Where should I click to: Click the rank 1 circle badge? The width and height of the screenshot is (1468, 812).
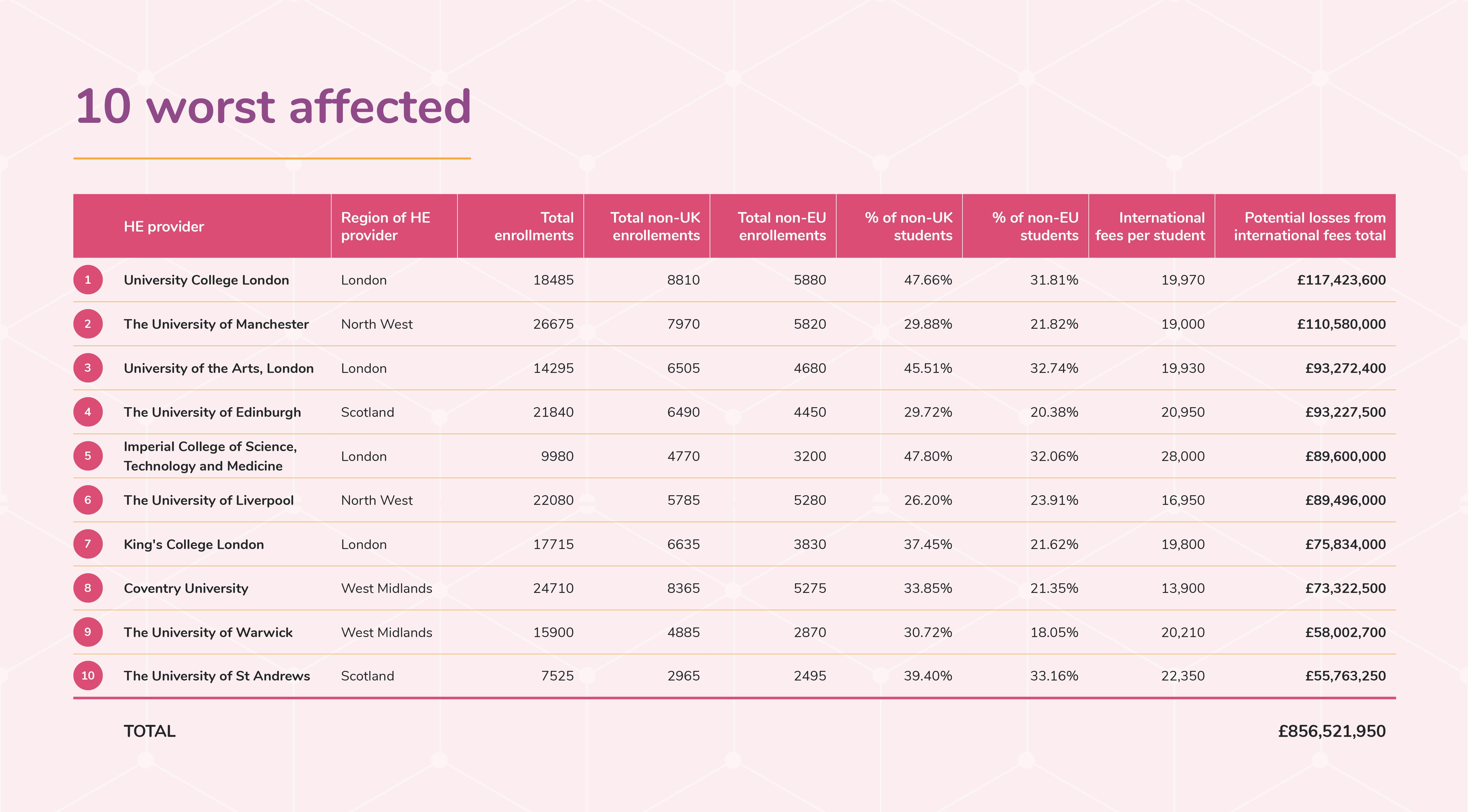[88, 280]
